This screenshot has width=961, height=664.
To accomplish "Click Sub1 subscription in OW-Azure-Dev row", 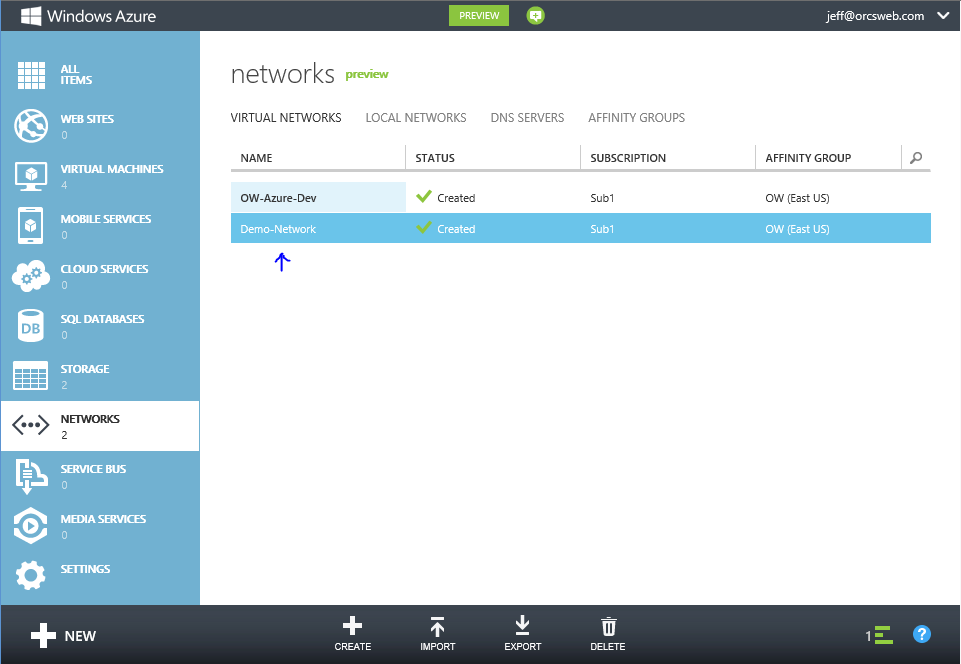I will 602,198.
